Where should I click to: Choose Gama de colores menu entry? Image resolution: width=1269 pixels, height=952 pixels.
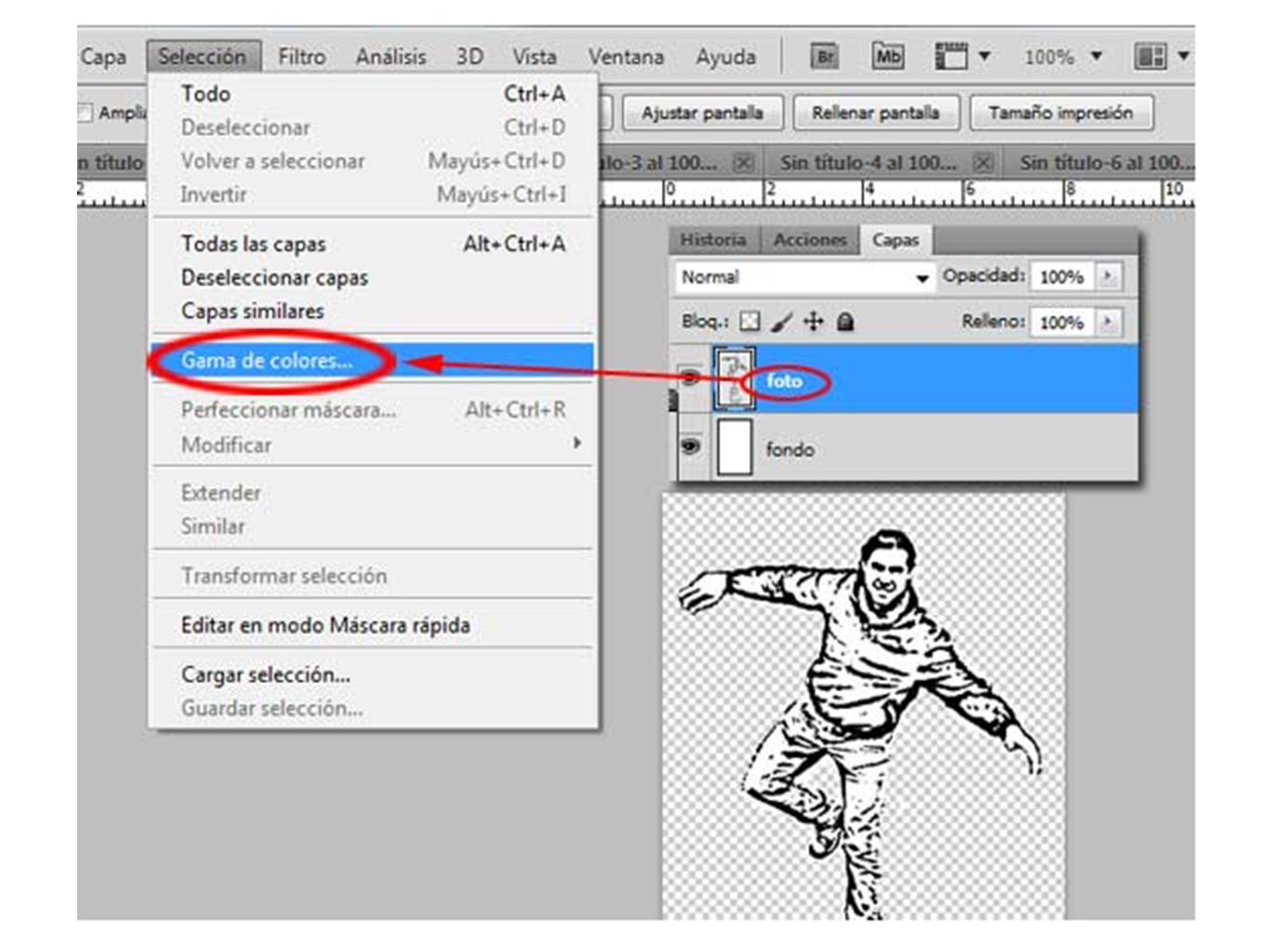click(x=372, y=361)
